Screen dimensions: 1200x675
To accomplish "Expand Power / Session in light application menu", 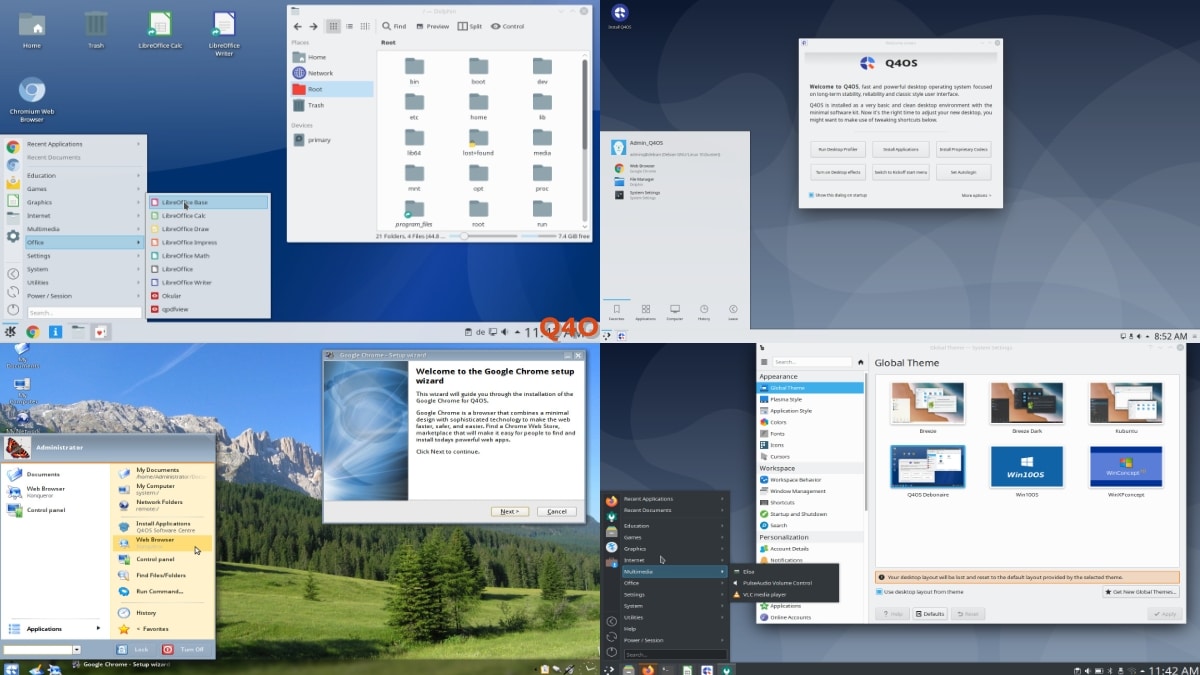I will click(x=84, y=296).
